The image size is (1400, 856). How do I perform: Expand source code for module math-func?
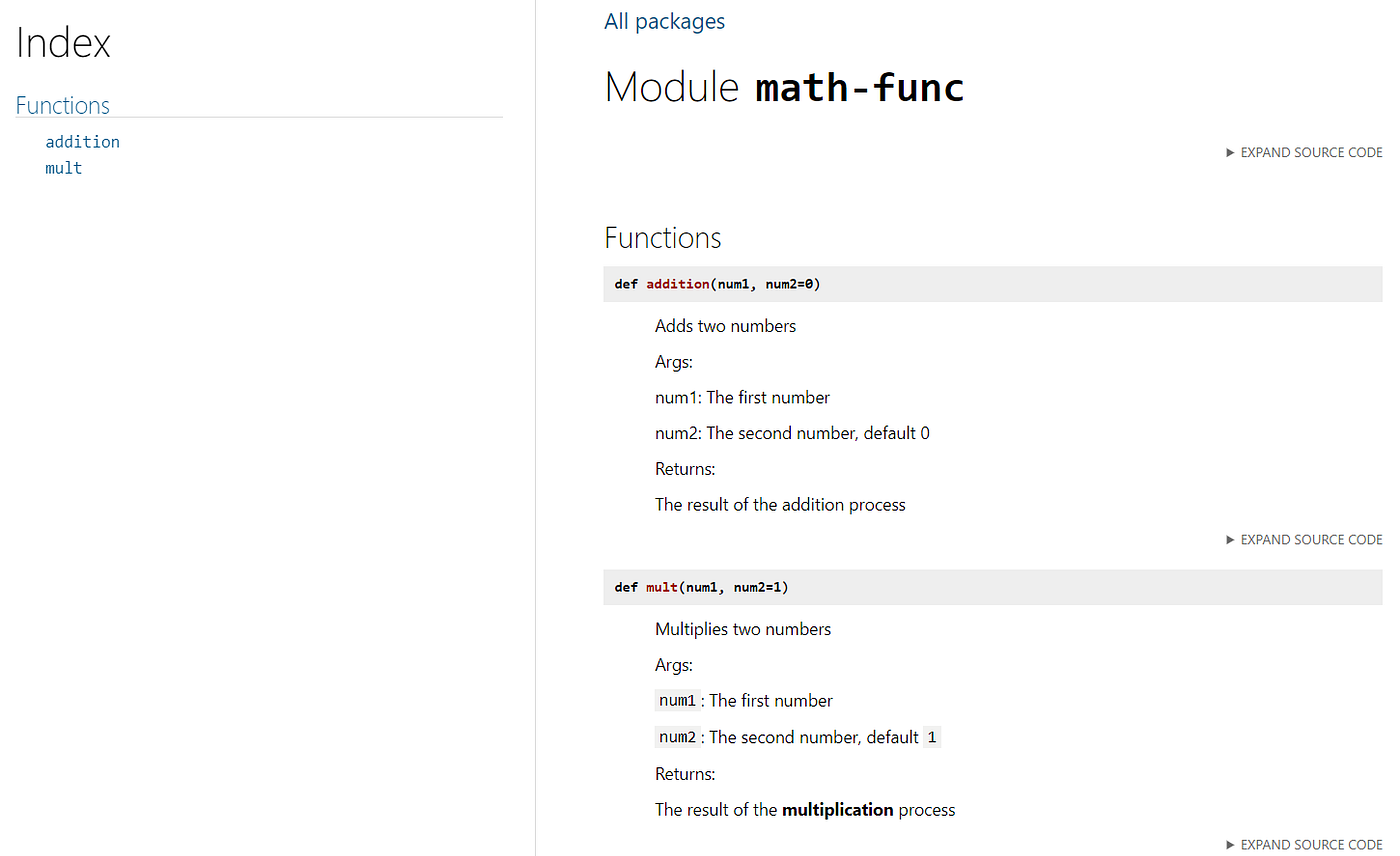pos(1304,153)
